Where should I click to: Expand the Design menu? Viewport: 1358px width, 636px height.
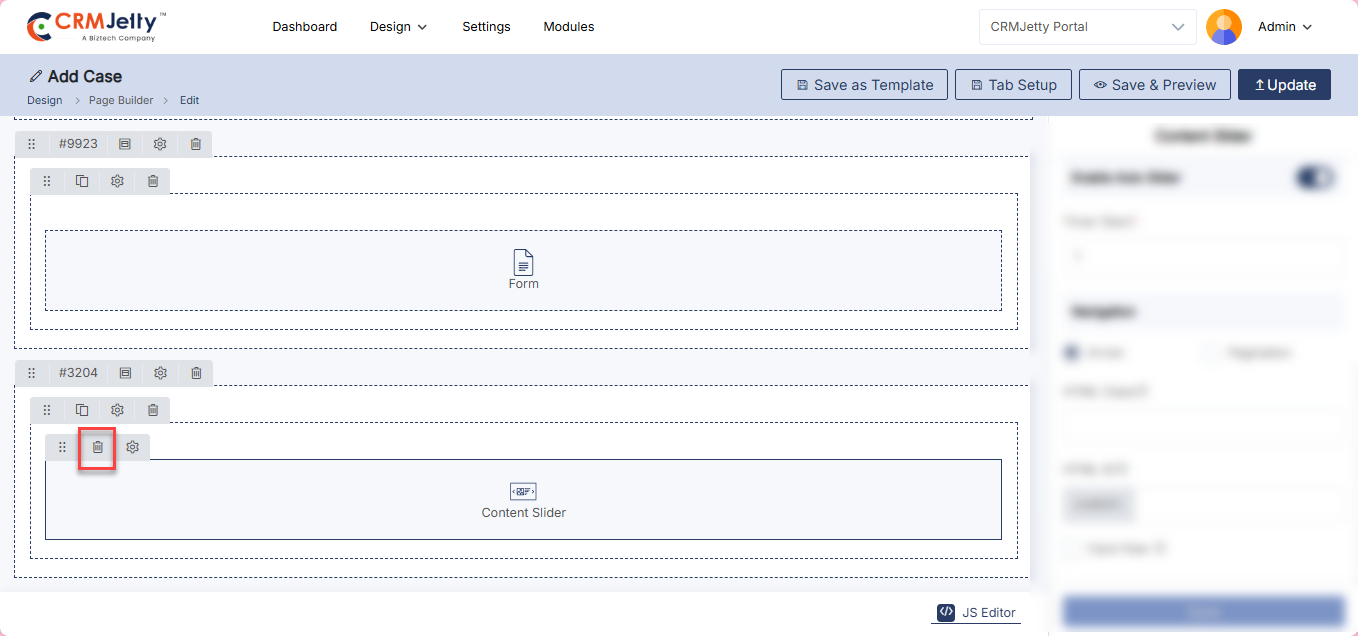398,27
